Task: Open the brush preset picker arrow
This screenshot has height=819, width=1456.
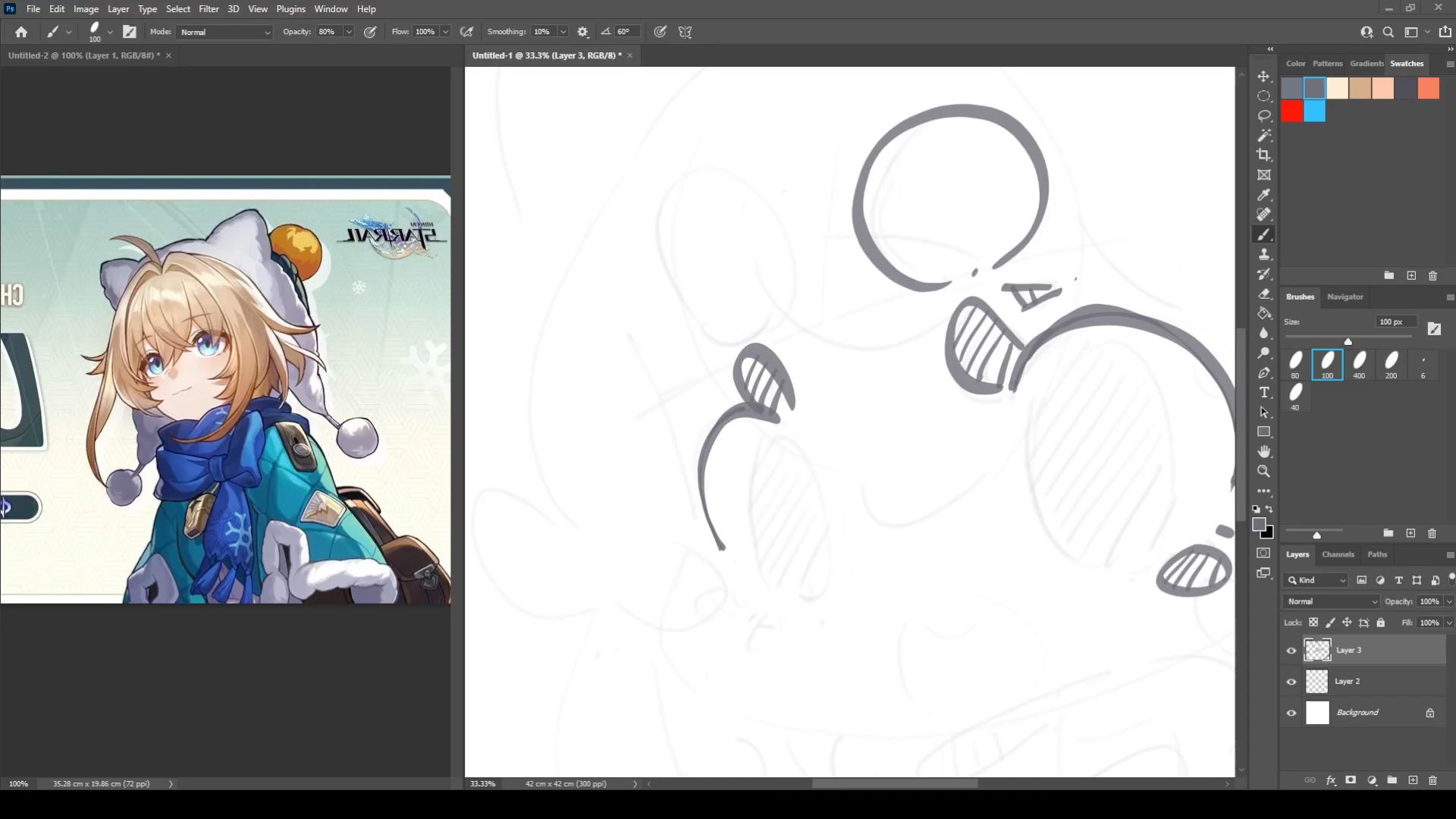Action: click(x=110, y=32)
